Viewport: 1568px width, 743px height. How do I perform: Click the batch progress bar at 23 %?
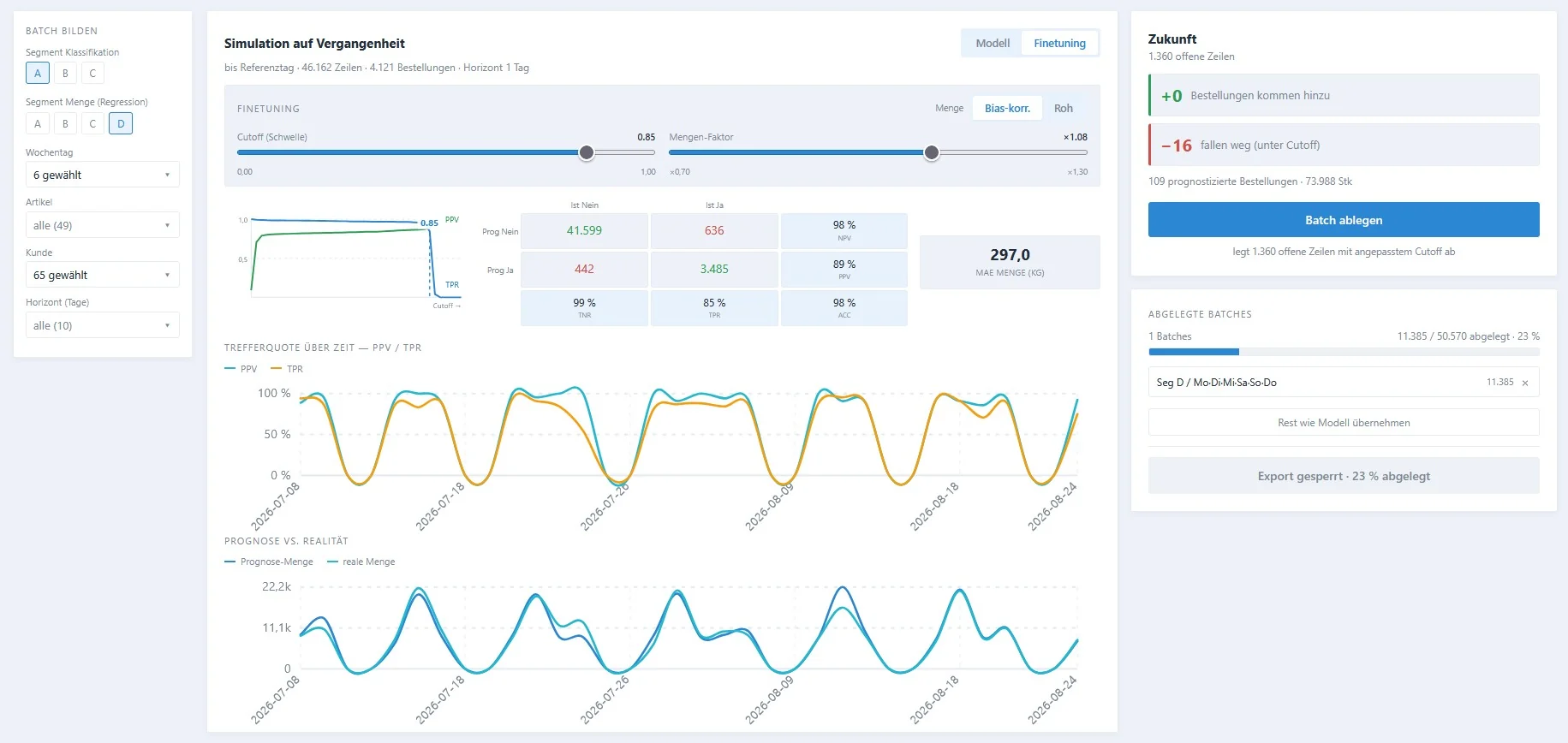click(1344, 352)
